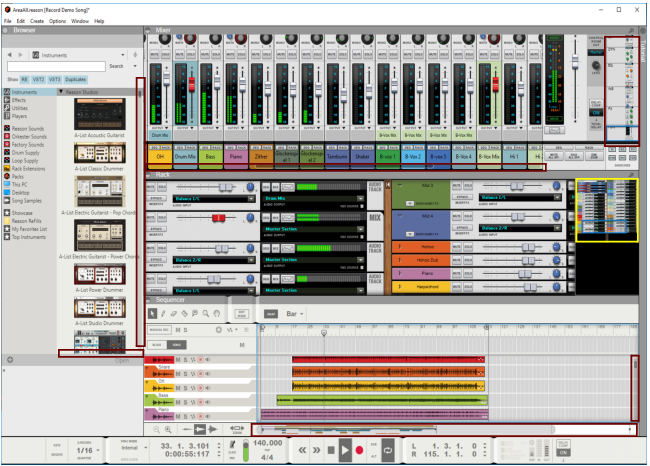Image resolution: width=650 pixels, height=466 pixels.
Task: Click the Rewind button in transport
Action: (x=303, y=450)
